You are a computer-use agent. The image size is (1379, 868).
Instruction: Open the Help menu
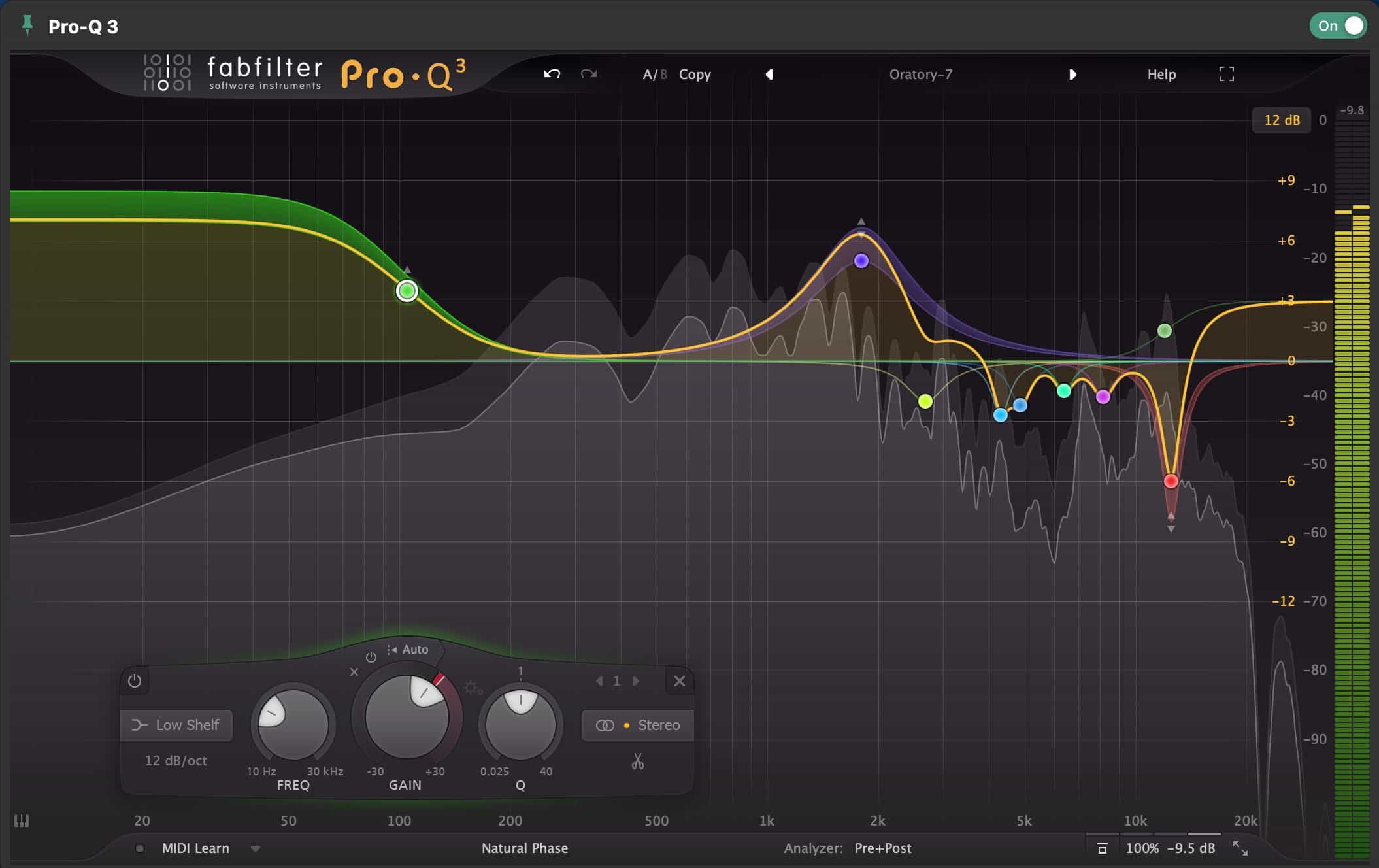[x=1161, y=75]
